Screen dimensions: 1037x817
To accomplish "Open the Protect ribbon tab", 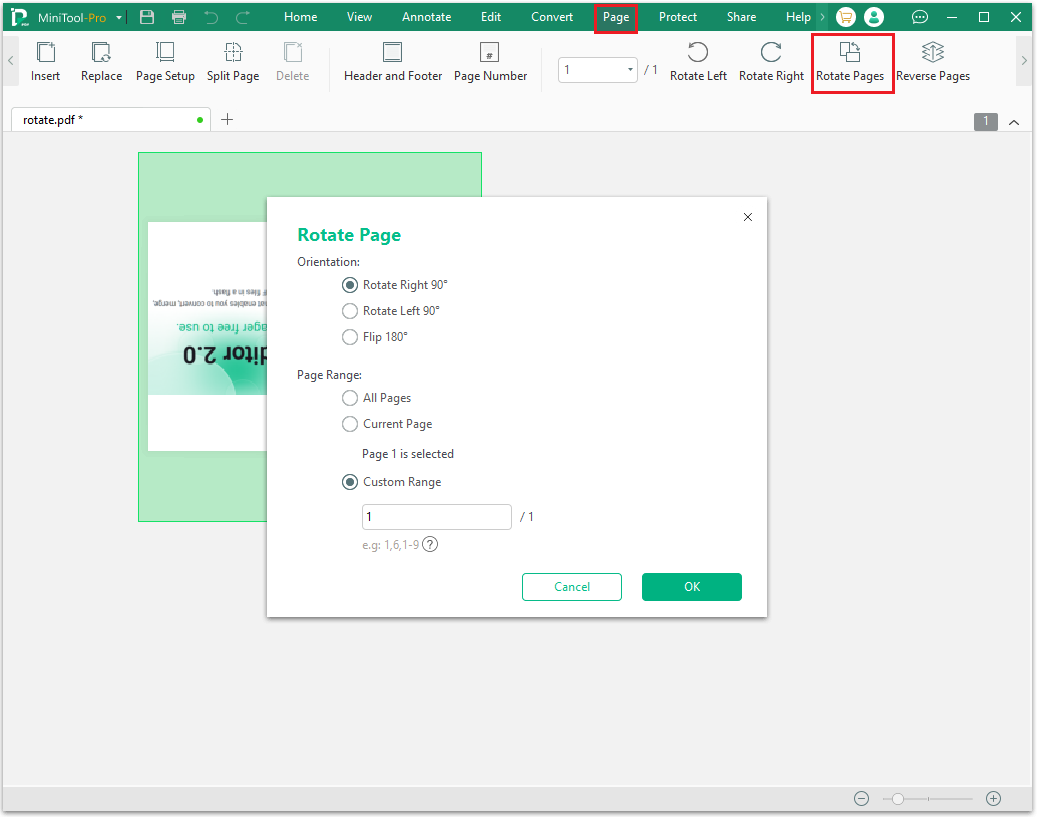I will coord(677,17).
